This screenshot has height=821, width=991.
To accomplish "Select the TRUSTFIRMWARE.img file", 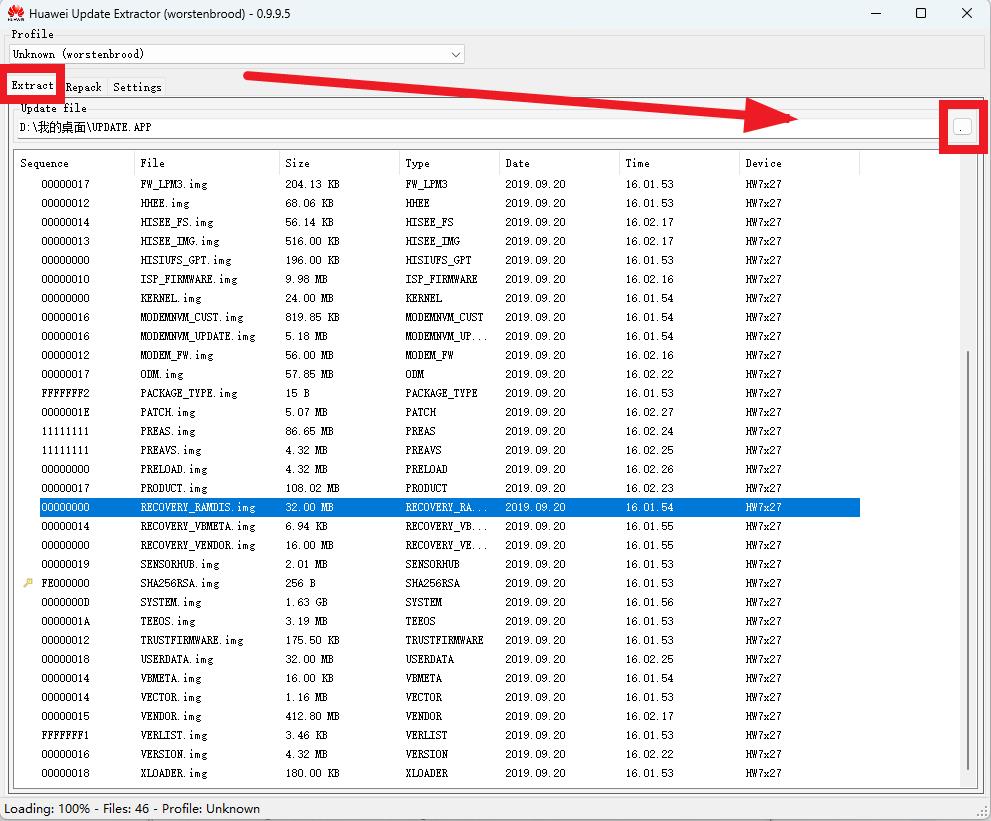I will pos(449,640).
